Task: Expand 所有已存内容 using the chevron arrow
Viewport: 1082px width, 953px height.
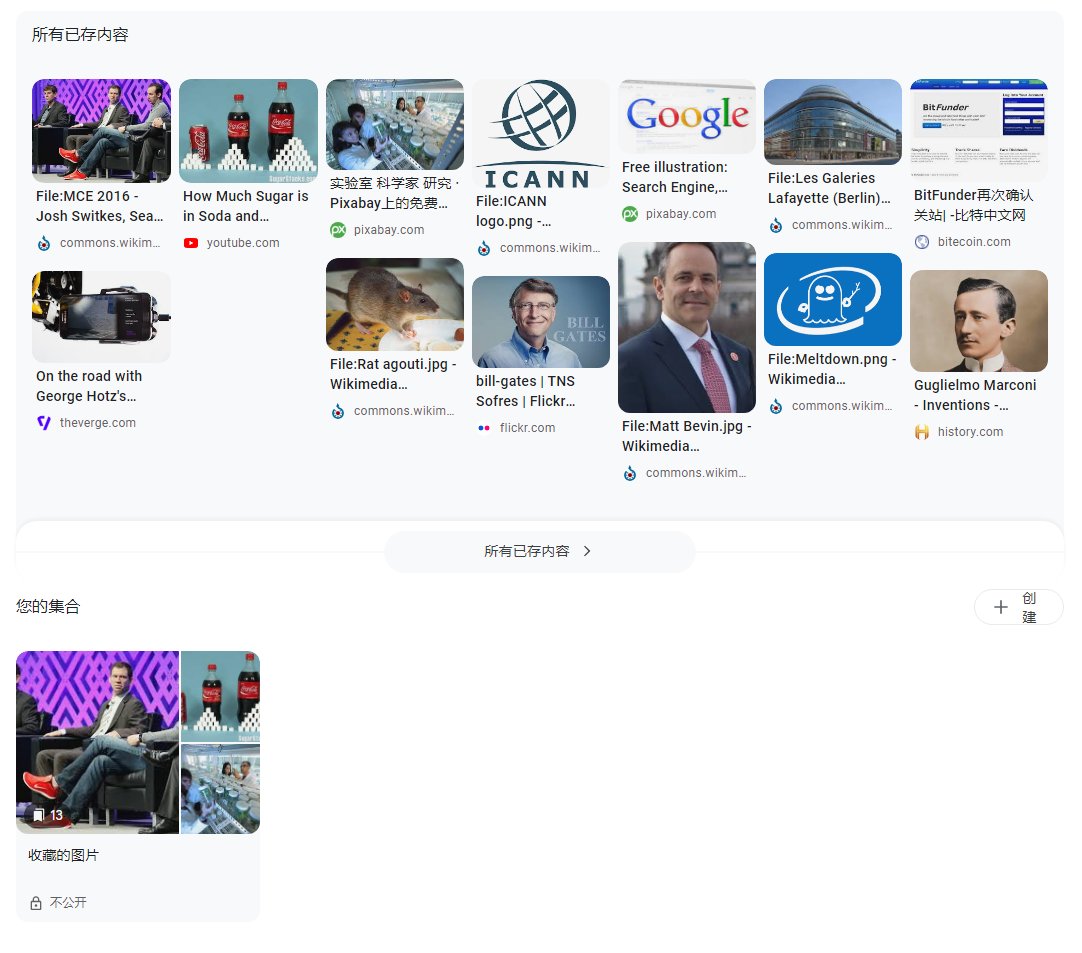Action: tap(587, 551)
